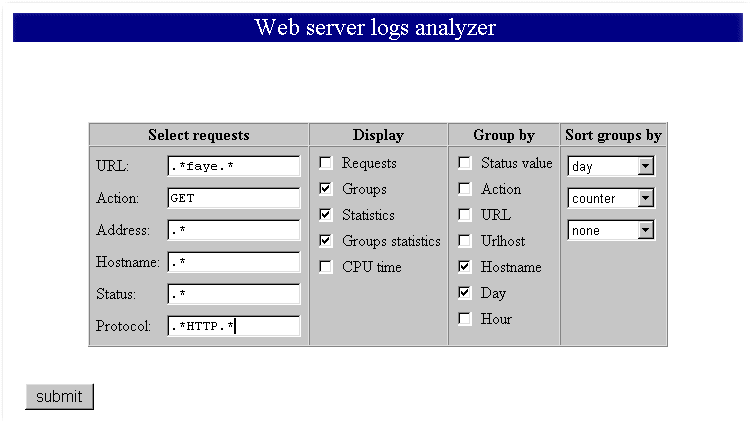
Task: Enable grouping by Hour
Action: 465,319
